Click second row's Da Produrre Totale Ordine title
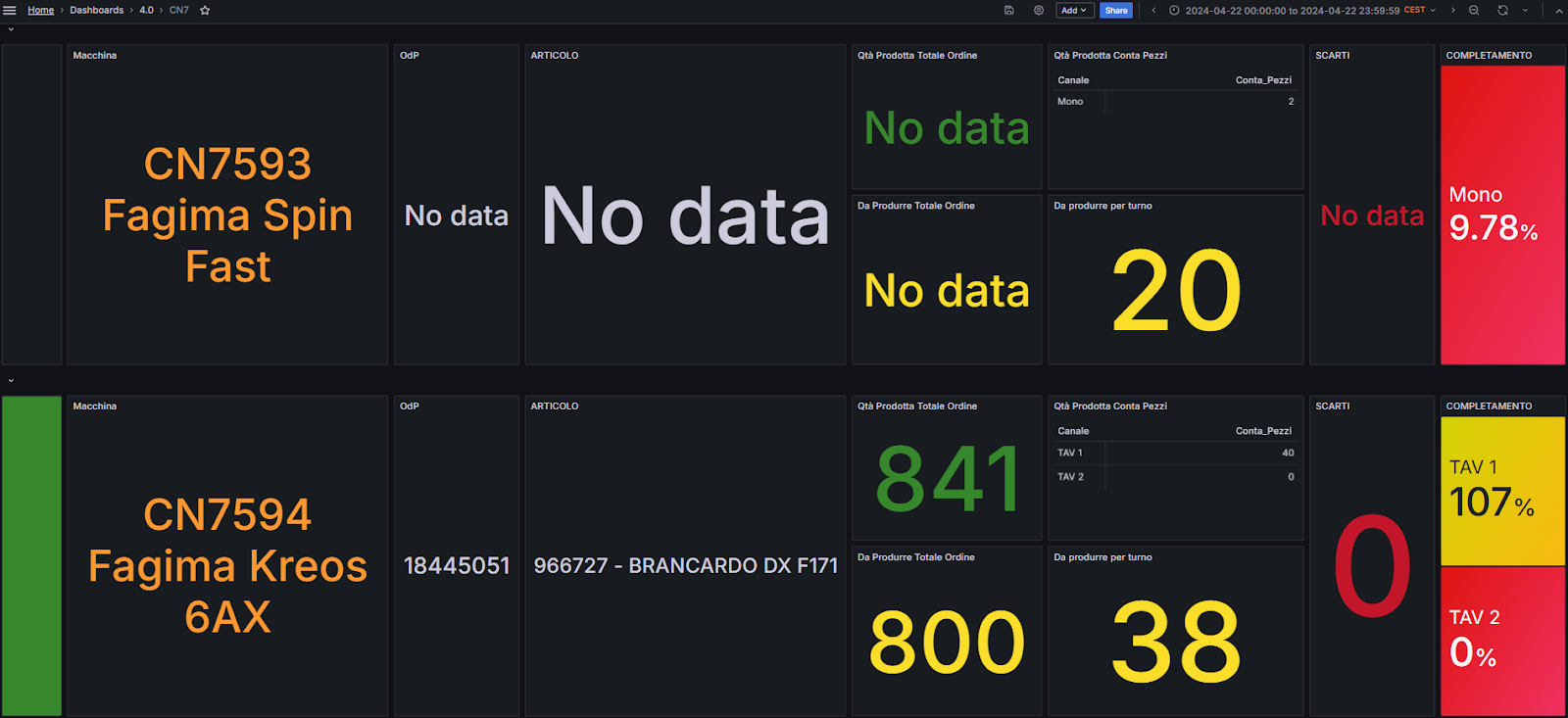The height and width of the screenshot is (718, 1568). click(x=916, y=557)
